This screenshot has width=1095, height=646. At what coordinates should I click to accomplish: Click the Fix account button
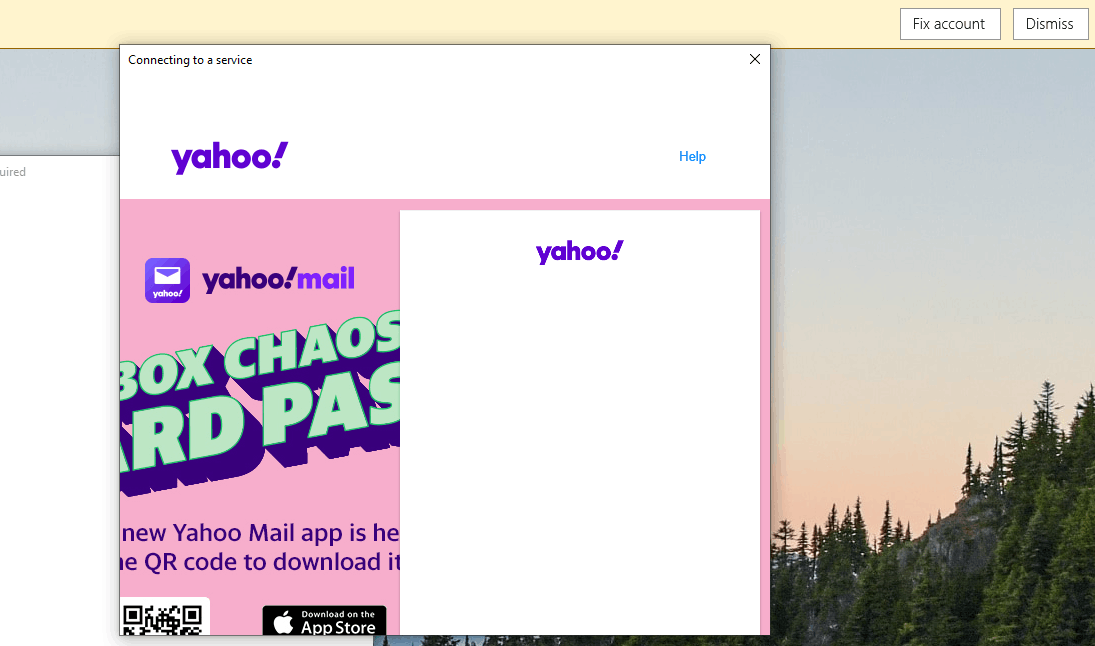[950, 24]
